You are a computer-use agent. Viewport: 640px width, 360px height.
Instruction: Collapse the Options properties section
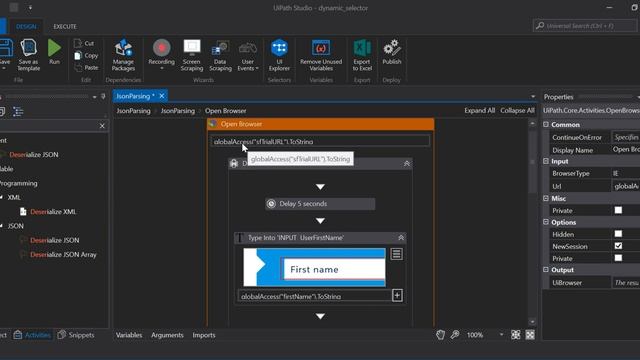[x=546, y=222]
